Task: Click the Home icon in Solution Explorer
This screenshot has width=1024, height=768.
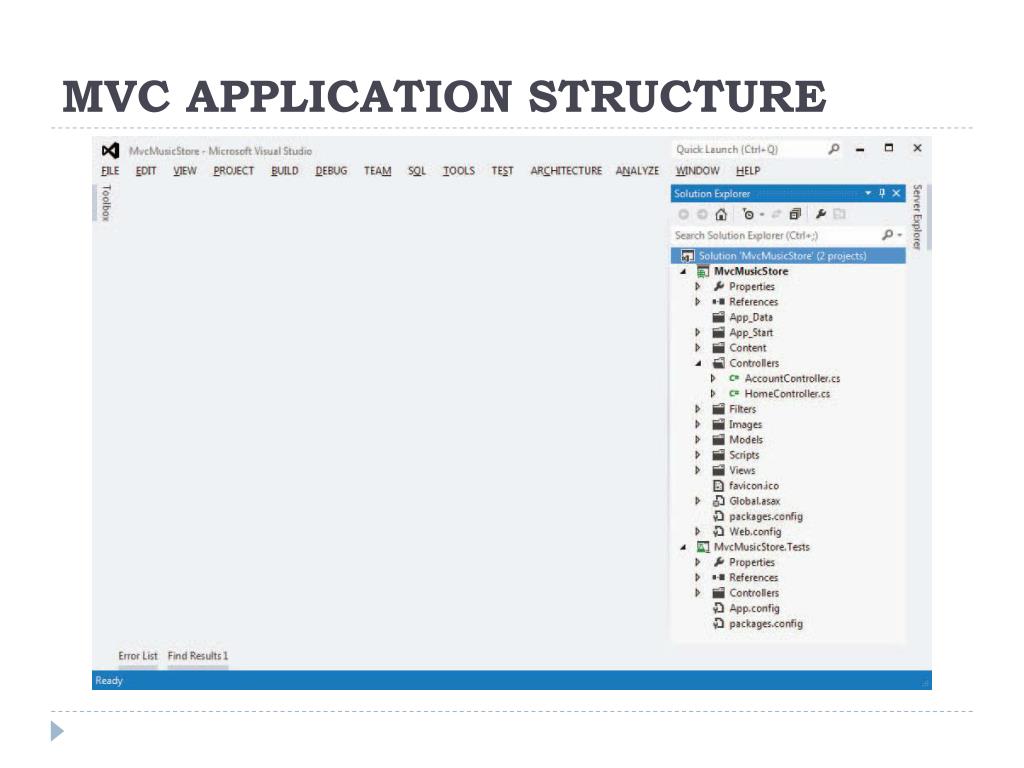Action: 721,214
